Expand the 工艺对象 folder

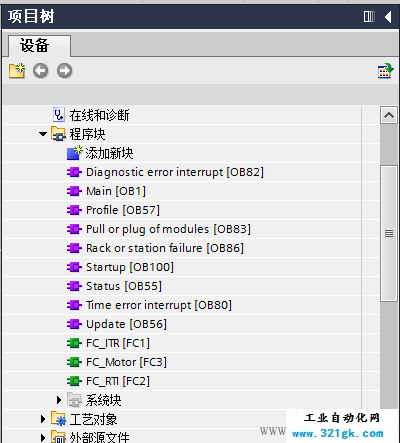point(43,419)
